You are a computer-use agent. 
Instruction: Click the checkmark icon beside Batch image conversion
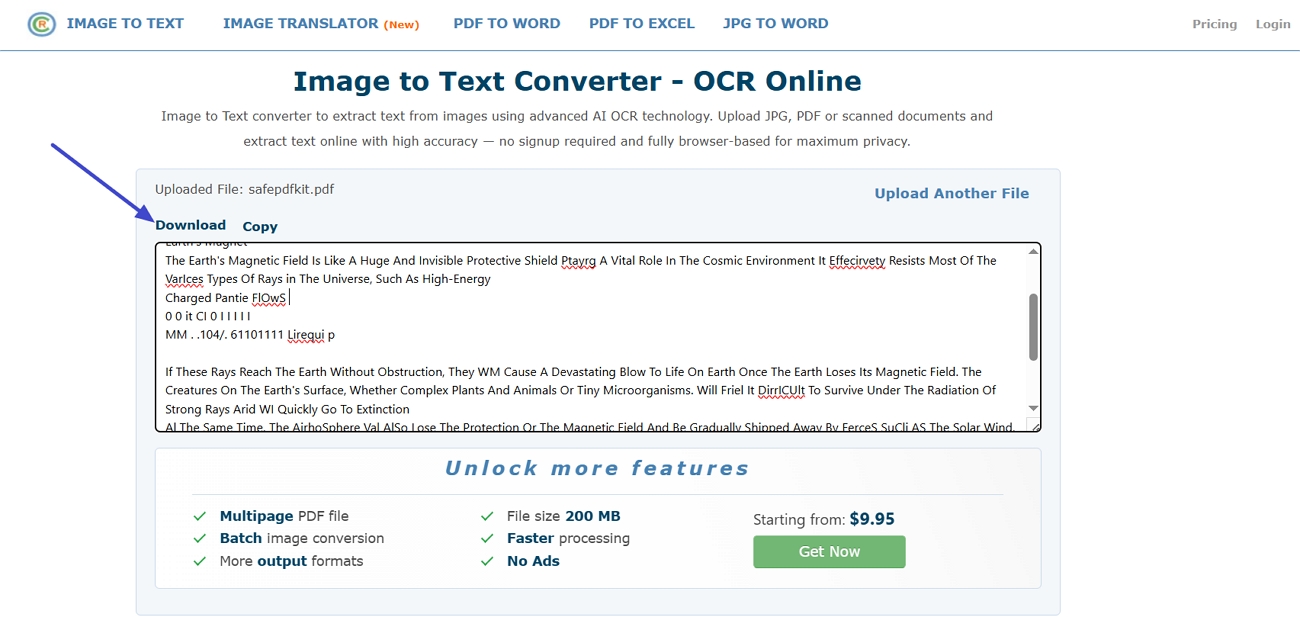[199, 539]
